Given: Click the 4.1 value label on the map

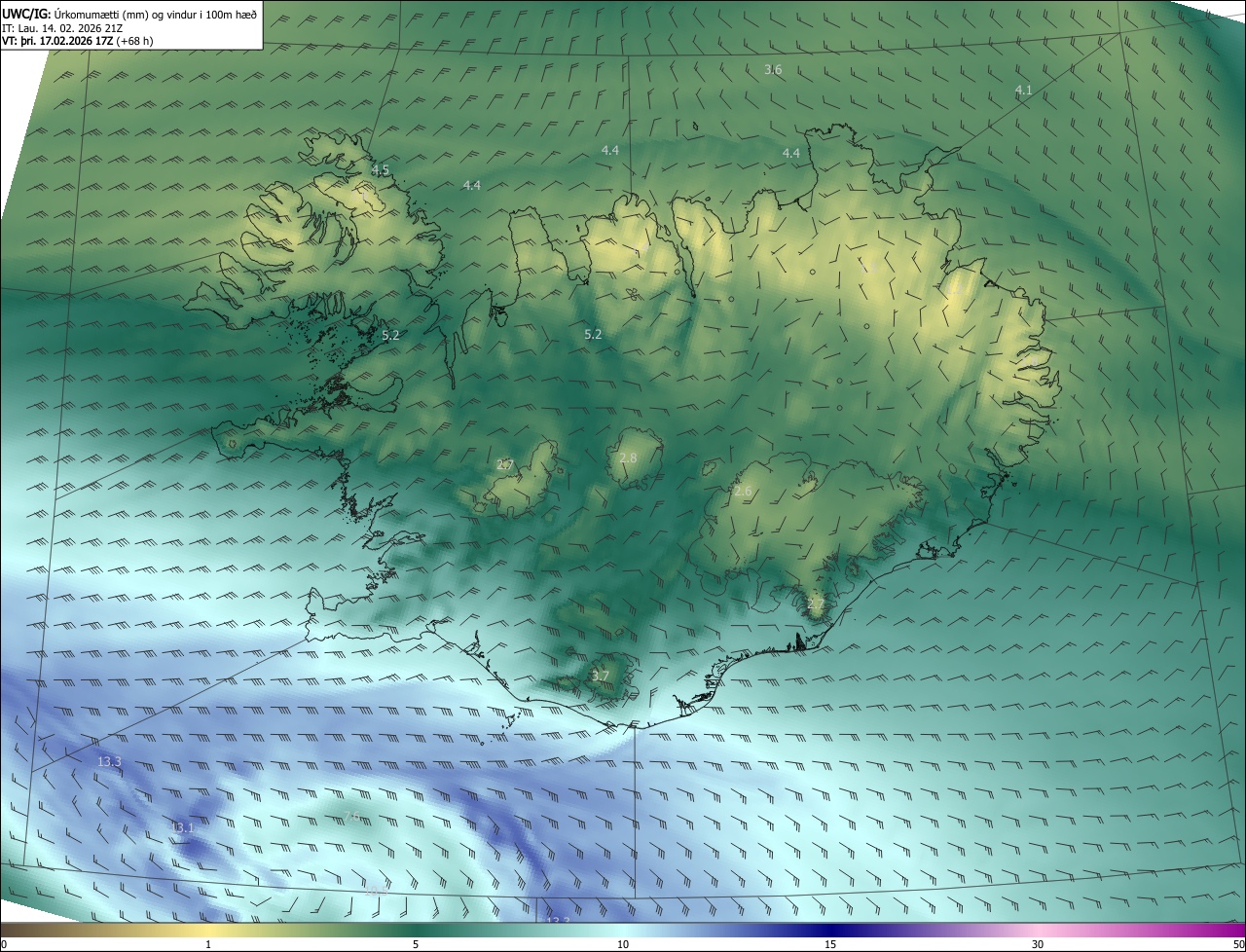Looking at the screenshot, I should 1023,90.
